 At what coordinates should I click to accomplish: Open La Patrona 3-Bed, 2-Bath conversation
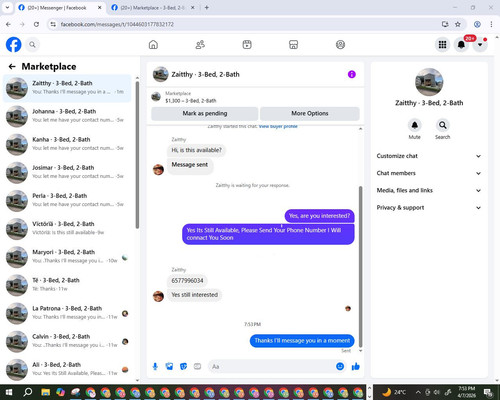(67, 313)
